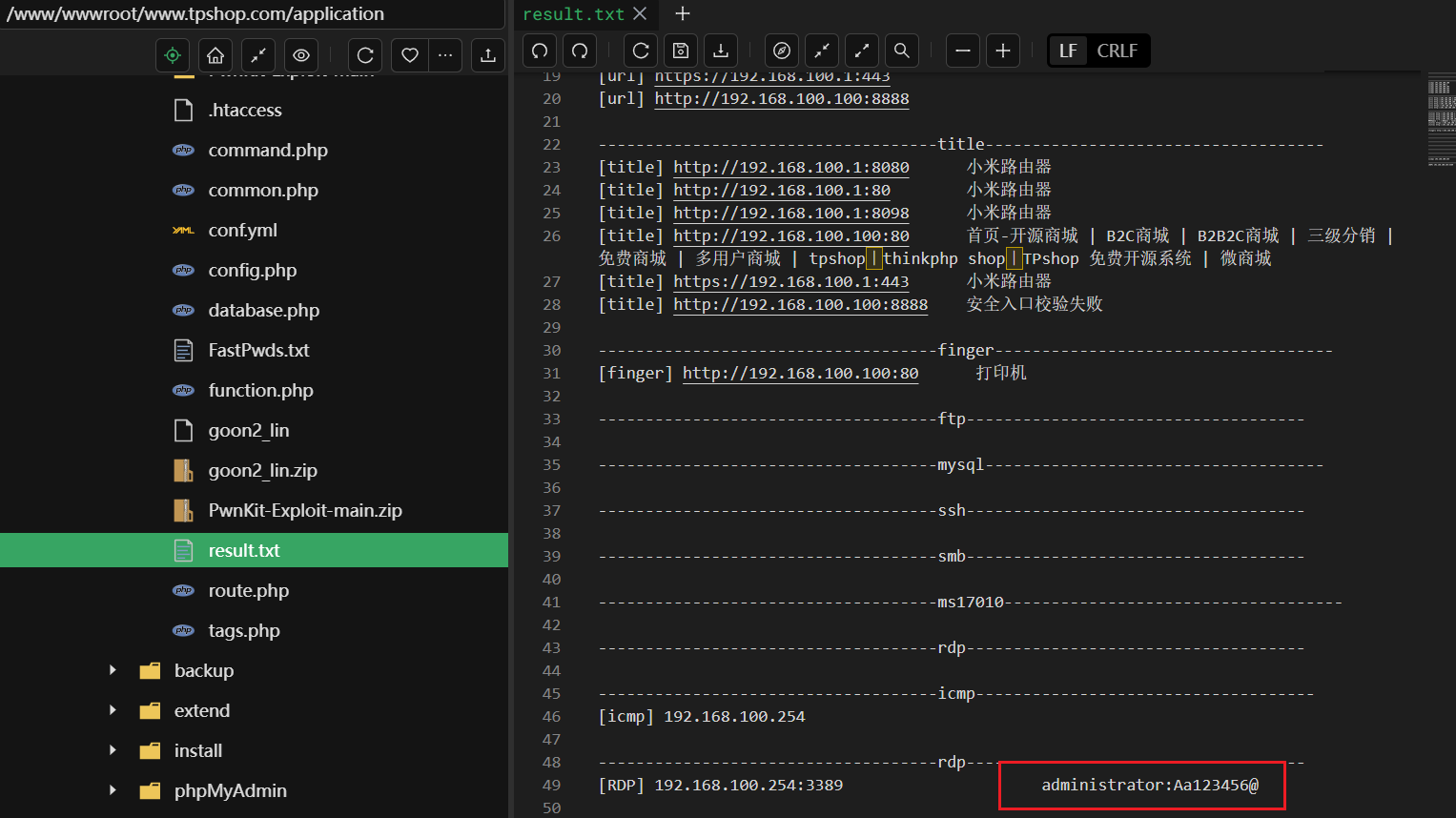
Task: Select the backup folder name
Action: pyautogui.click(x=204, y=671)
